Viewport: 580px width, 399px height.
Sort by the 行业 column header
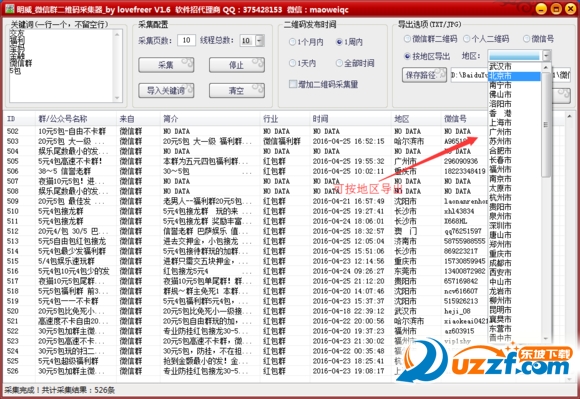coord(285,119)
